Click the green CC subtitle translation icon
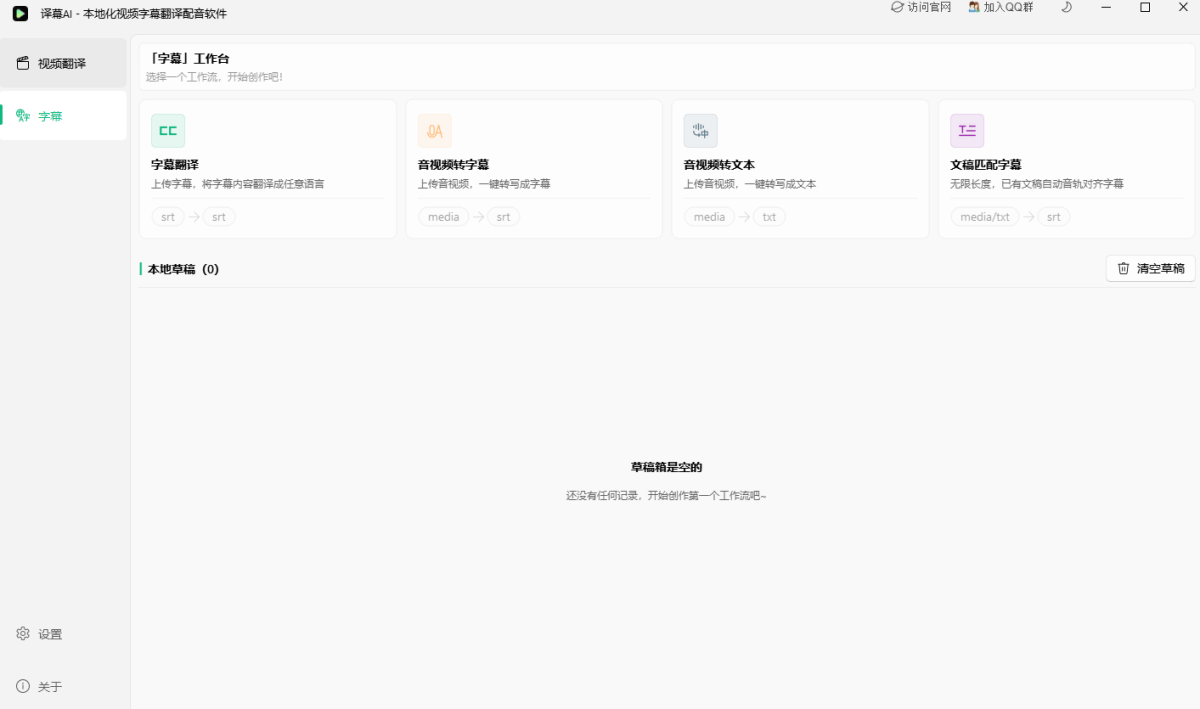Image resolution: width=1200 pixels, height=709 pixels. point(168,131)
